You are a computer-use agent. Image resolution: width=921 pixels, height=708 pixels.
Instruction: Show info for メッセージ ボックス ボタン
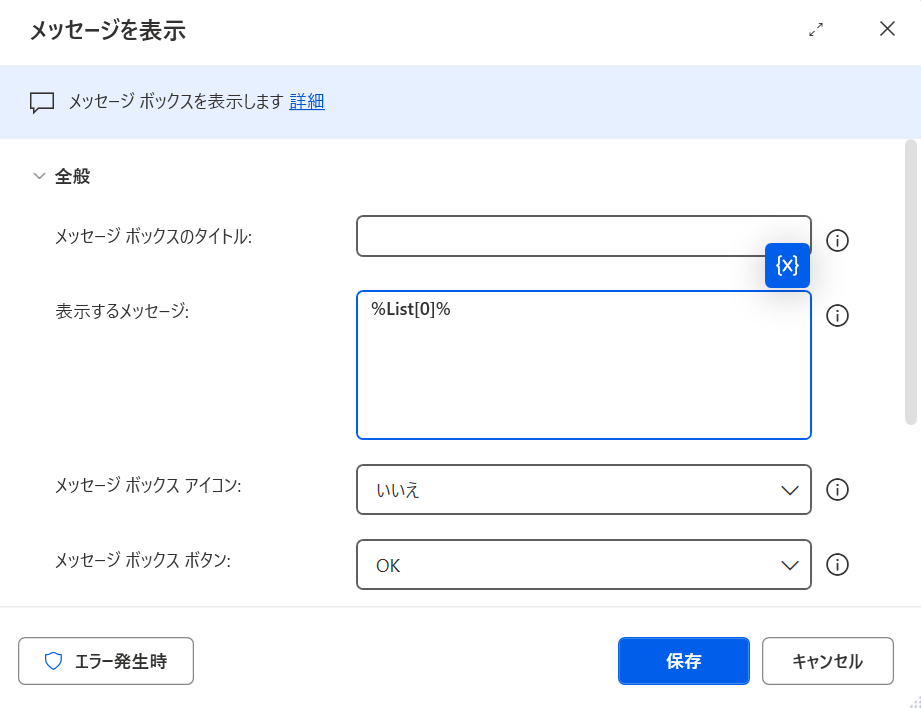coord(837,565)
